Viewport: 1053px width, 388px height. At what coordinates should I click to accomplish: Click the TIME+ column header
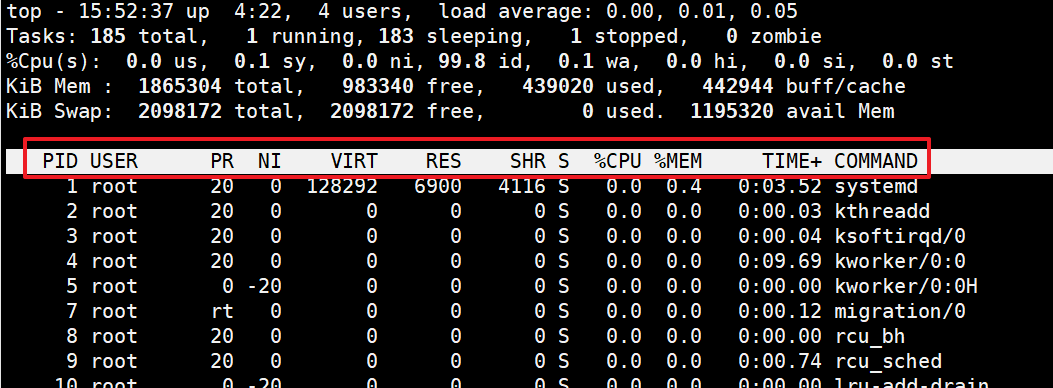(792, 161)
